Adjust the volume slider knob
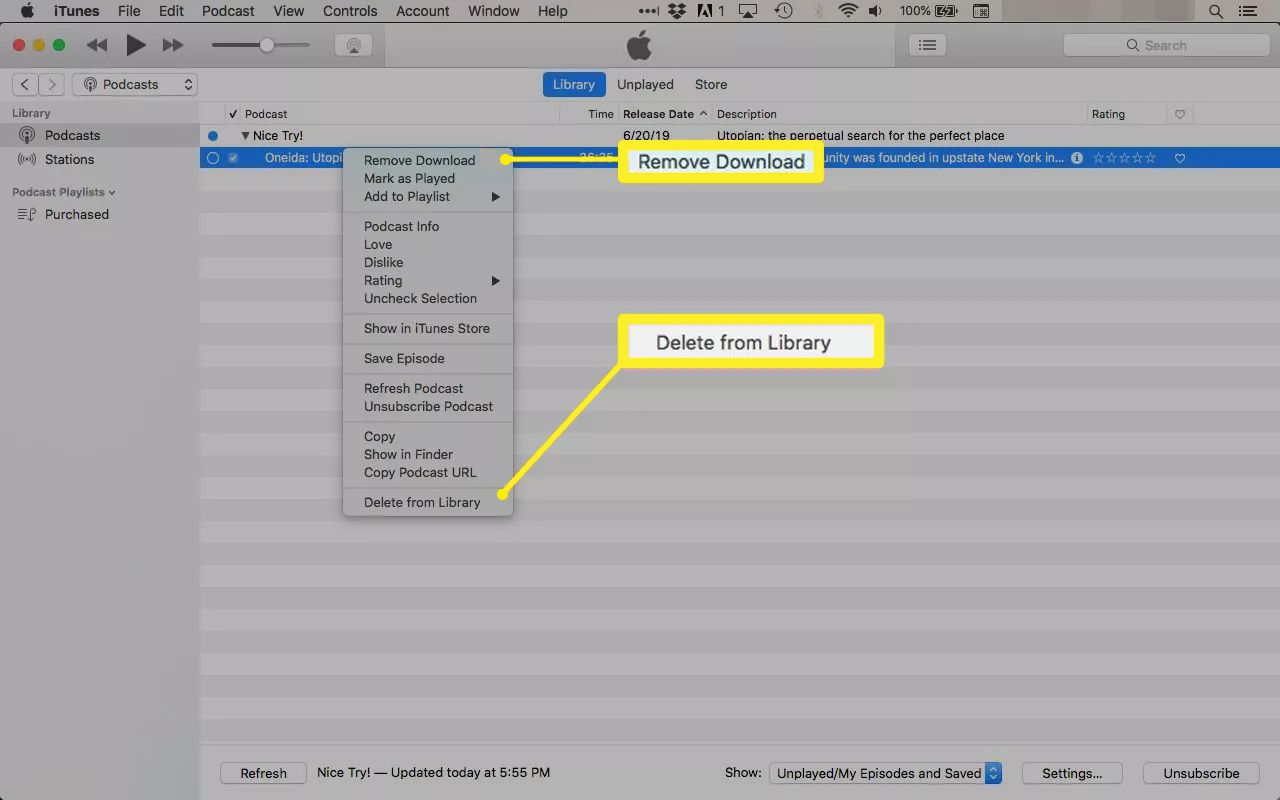1280x800 pixels. click(x=267, y=45)
